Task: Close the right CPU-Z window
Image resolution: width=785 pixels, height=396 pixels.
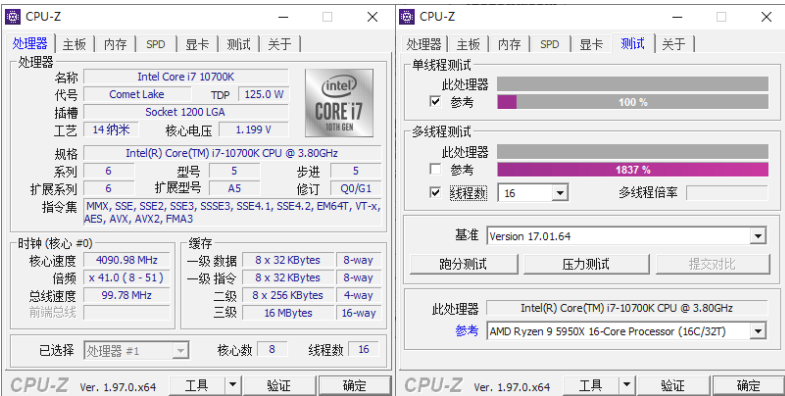Action: point(766,17)
